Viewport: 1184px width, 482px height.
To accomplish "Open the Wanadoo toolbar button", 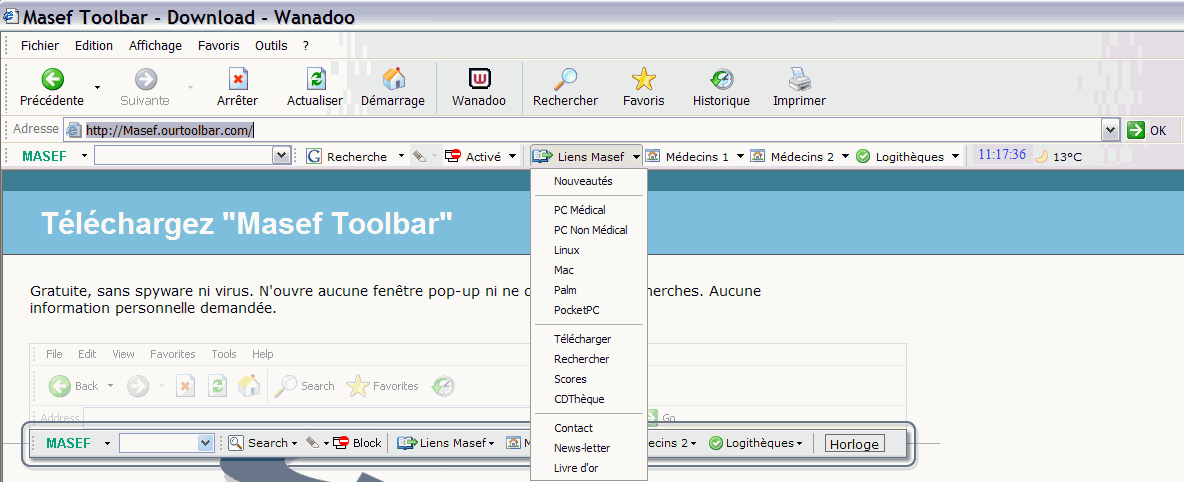I will (x=479, y=88).
